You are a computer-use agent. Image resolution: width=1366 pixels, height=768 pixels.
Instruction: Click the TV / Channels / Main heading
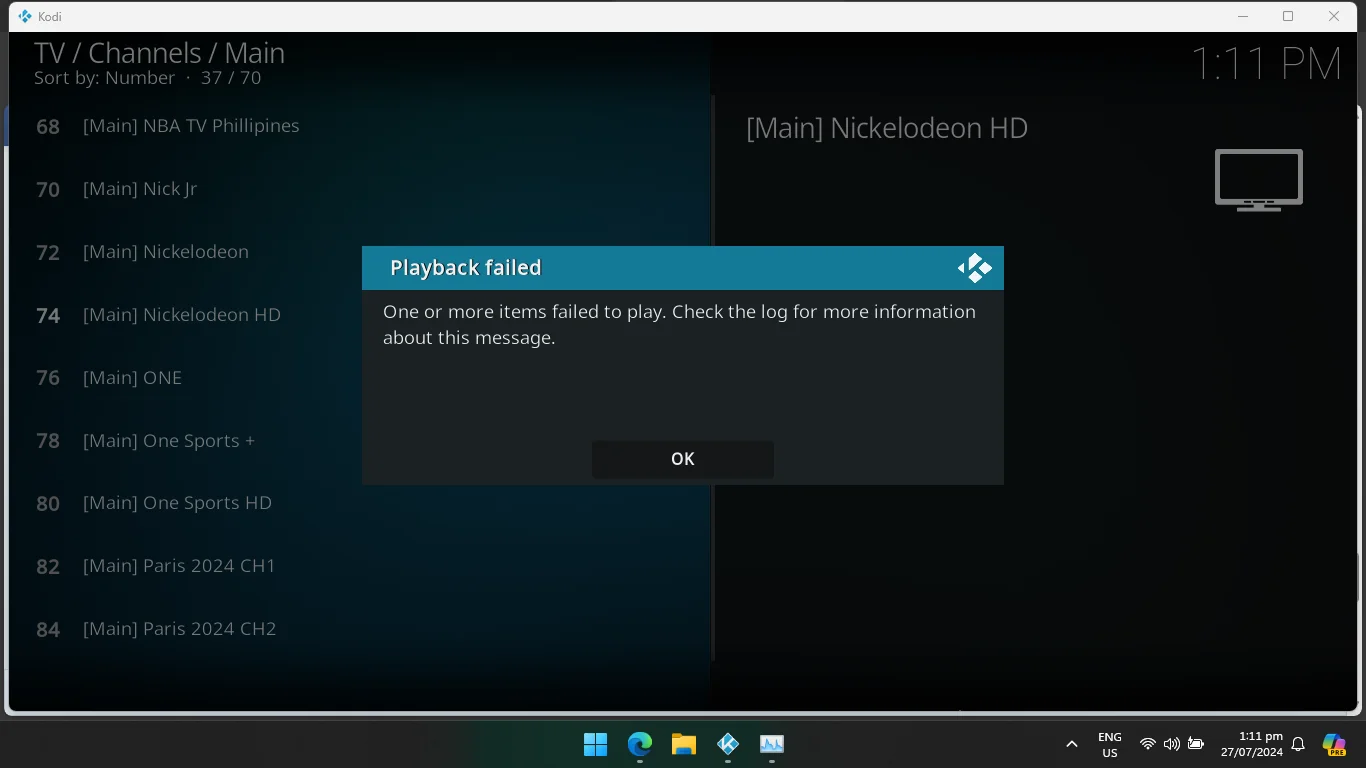[159, 53]
